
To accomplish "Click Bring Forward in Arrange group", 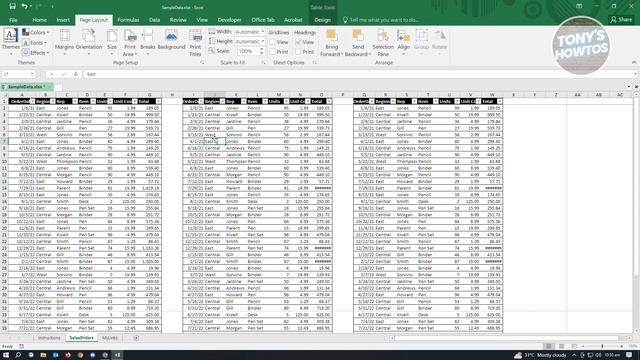I will (x=331, y=42).
